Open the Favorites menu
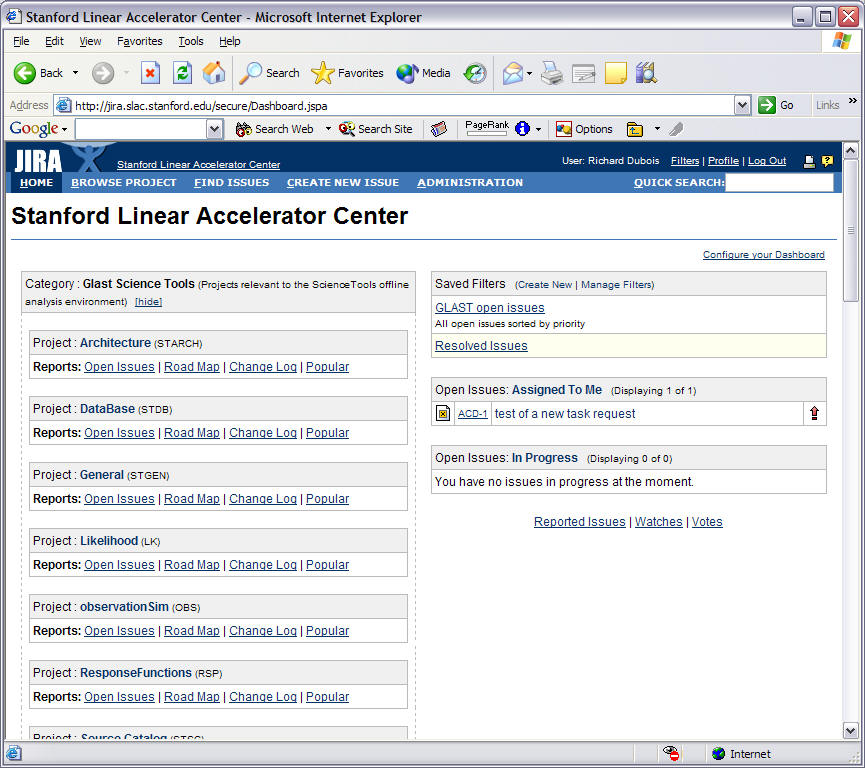865x768 pixels. pos(140,41)
